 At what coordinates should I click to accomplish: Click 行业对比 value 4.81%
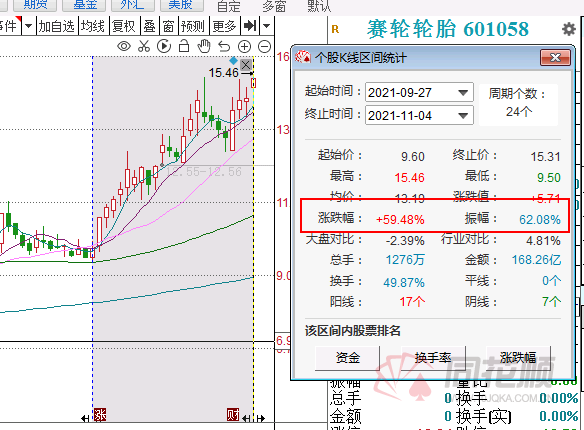[543, 241]
